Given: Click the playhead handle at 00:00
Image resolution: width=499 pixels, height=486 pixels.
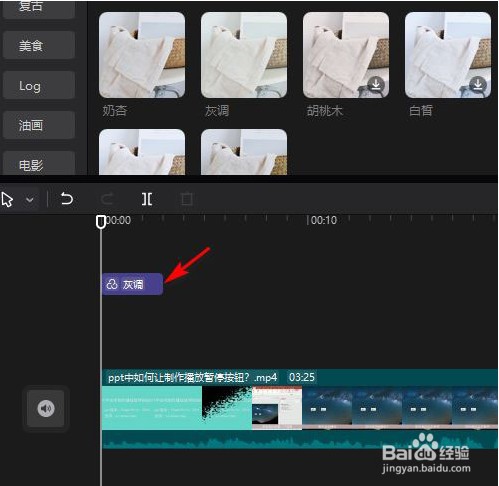Looking at the screenshot, I should tap(101, 222).
